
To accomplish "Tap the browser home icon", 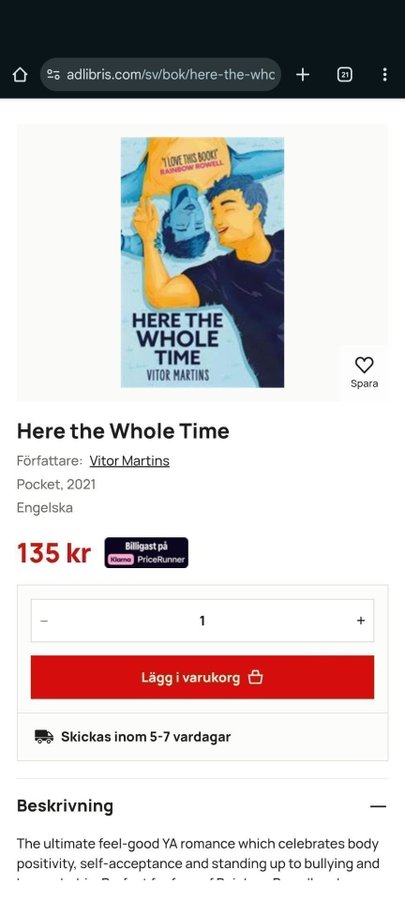I will tap(20, 75).
